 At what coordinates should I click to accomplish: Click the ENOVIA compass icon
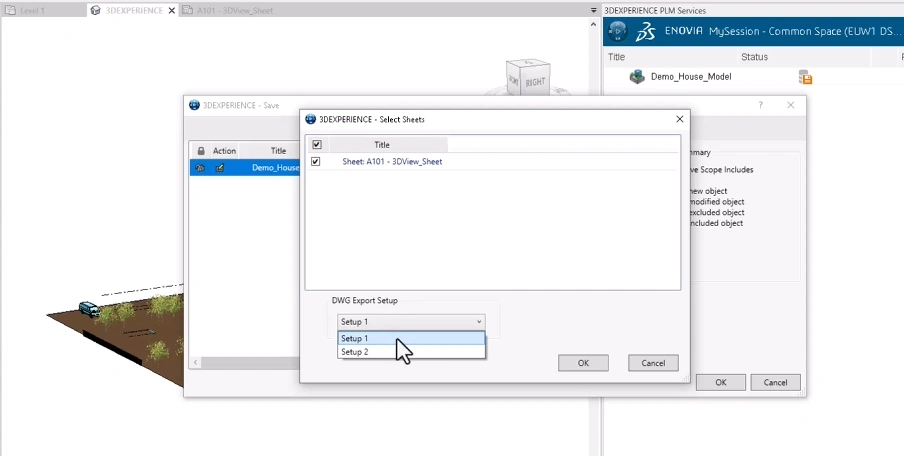[618, 31]
